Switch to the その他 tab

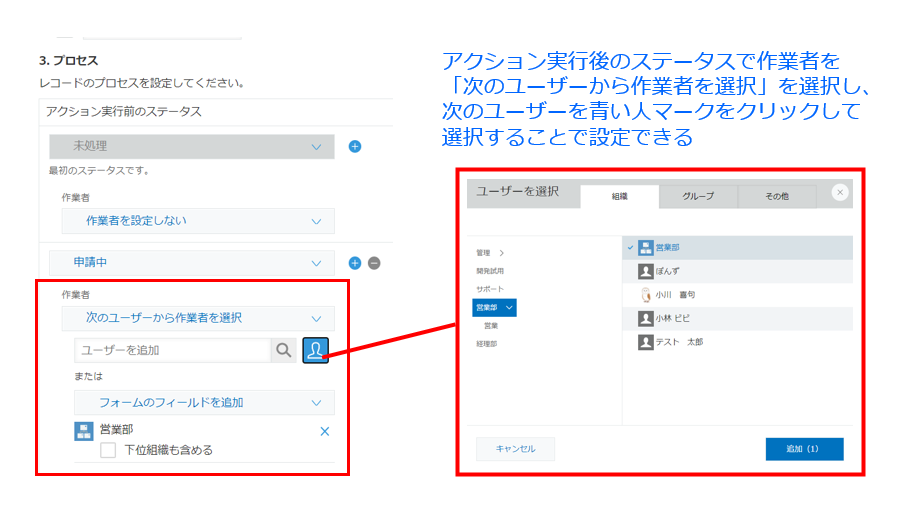777,196
